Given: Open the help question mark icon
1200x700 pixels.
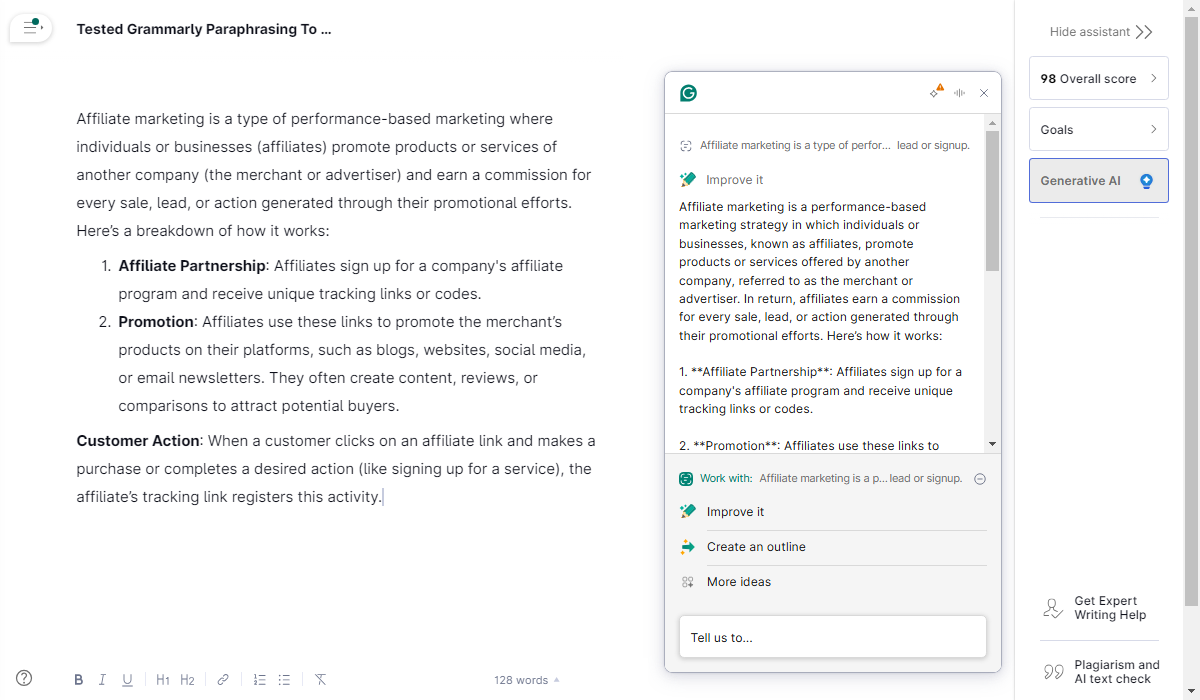Looking at the screenshot, I should tap(24, 678).
